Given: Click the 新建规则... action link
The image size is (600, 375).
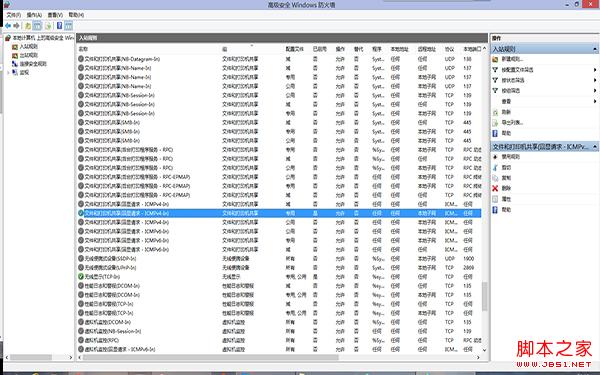Looking at the screenshot, I should click(512, 59).
